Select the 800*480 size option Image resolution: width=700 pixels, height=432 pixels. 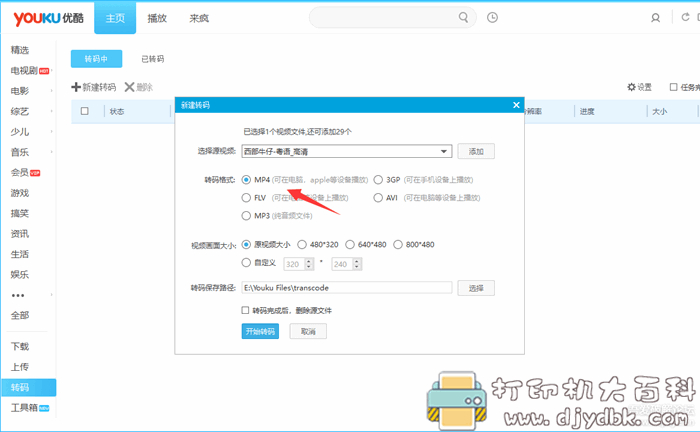tap(398, 245)
